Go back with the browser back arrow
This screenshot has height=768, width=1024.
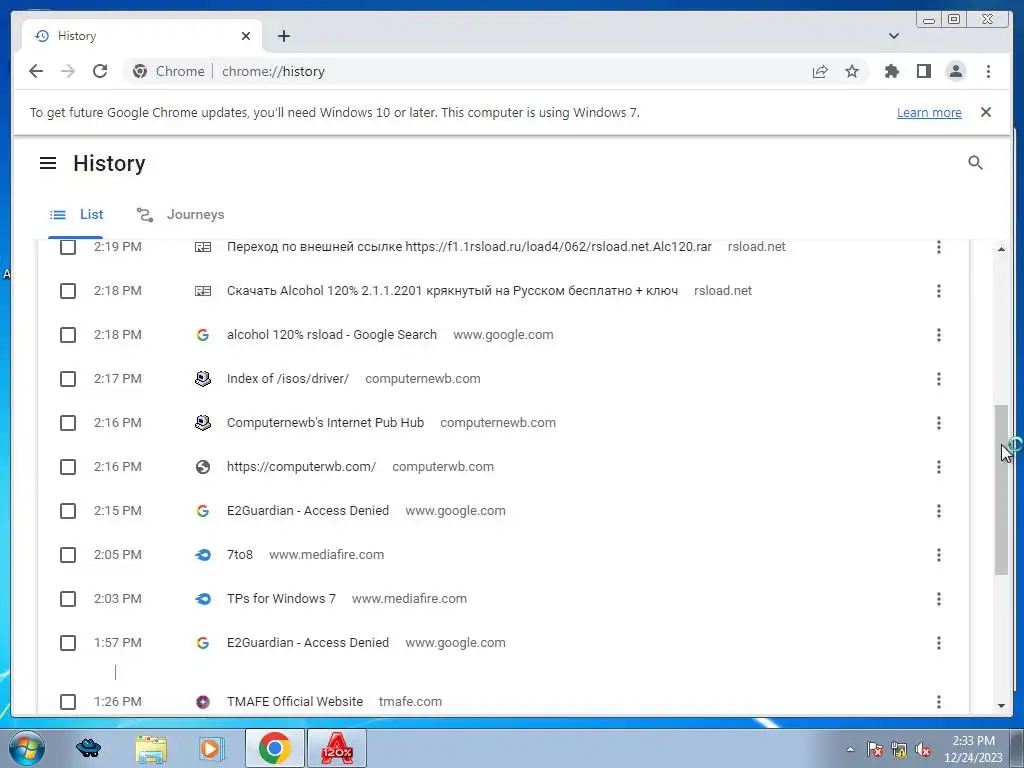click(36, 71)
